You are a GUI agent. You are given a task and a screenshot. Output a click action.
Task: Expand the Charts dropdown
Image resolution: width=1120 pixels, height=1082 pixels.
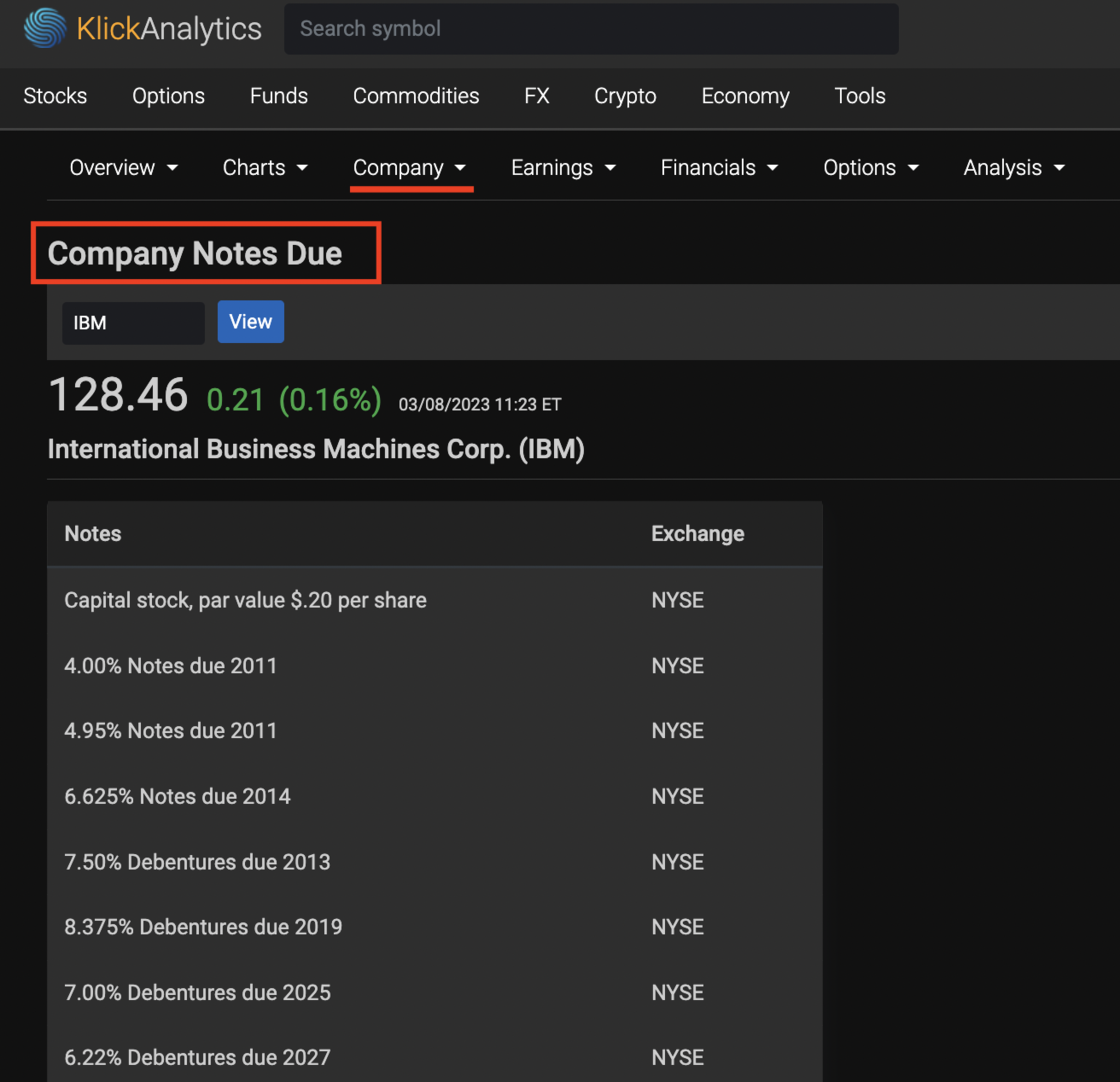265,168
